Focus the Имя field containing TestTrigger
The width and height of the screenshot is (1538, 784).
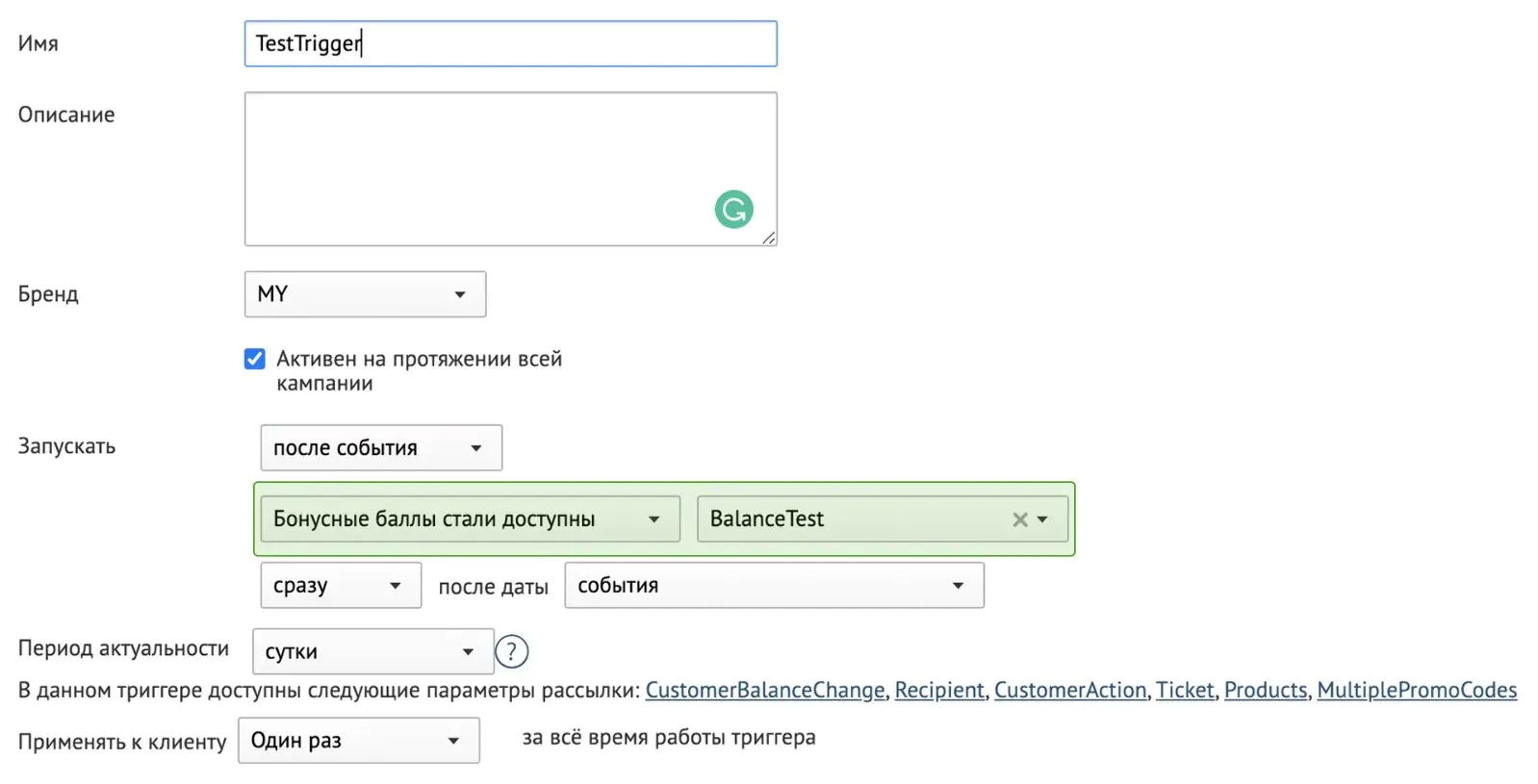[510, 44]
